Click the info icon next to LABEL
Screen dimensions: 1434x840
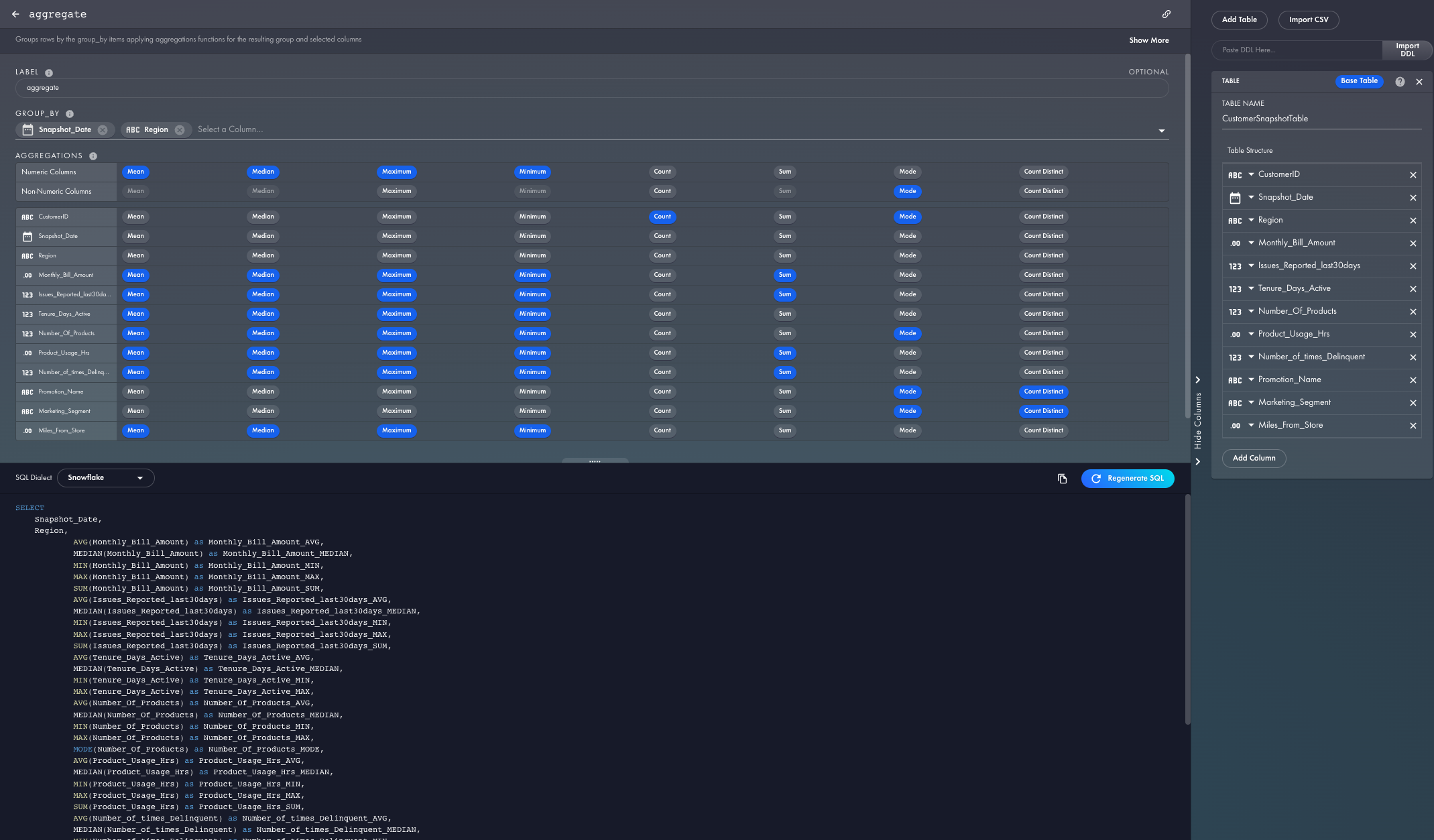pos(49,72)
